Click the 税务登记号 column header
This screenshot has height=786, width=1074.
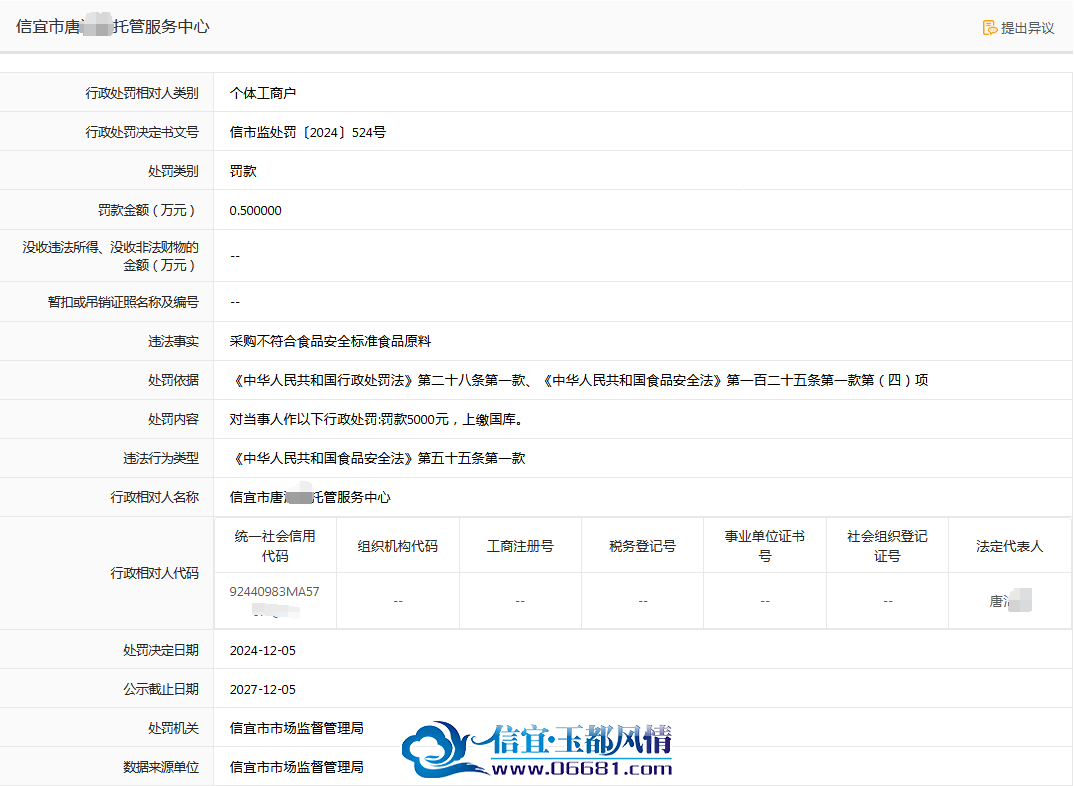[x=642, y=546]
